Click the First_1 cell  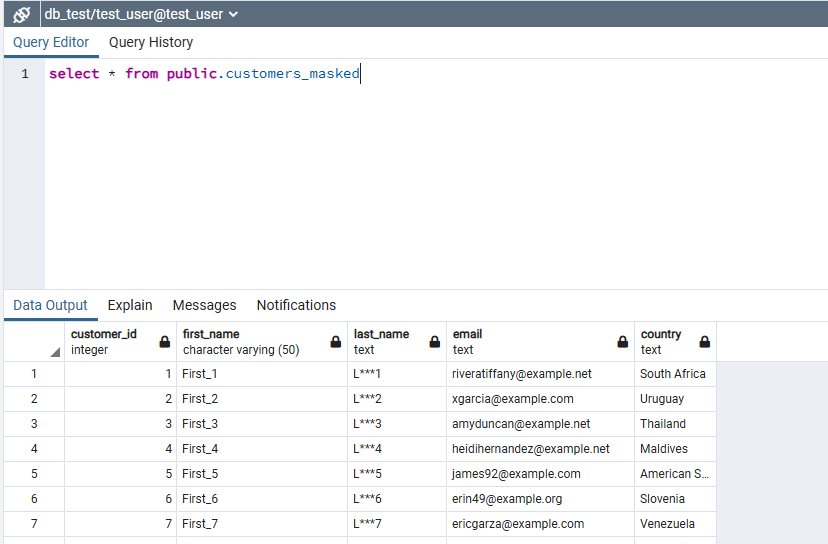(x=262, y=374)
